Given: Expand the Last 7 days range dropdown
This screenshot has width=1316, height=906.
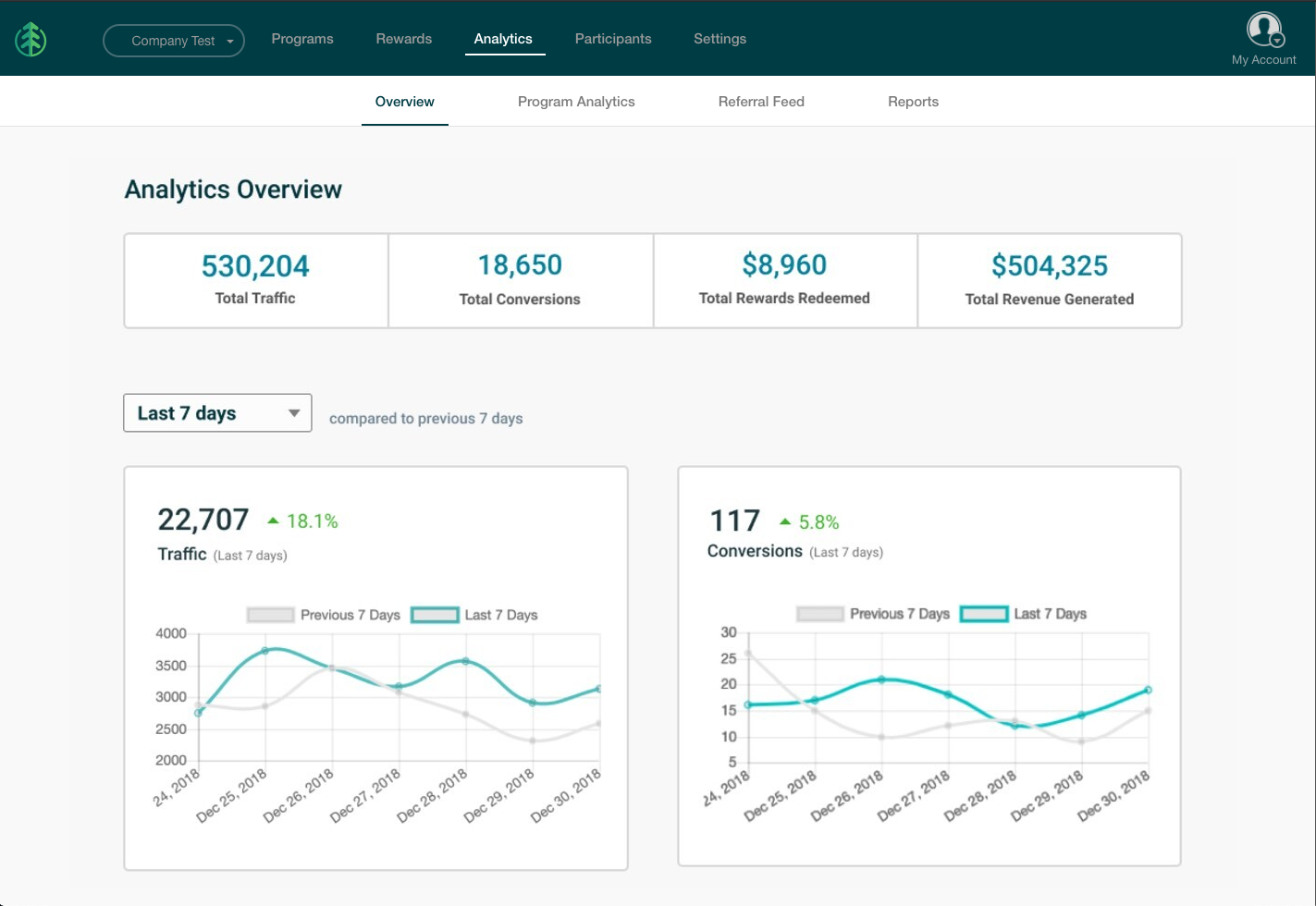Looking at the screenshot, I should 217,413.
